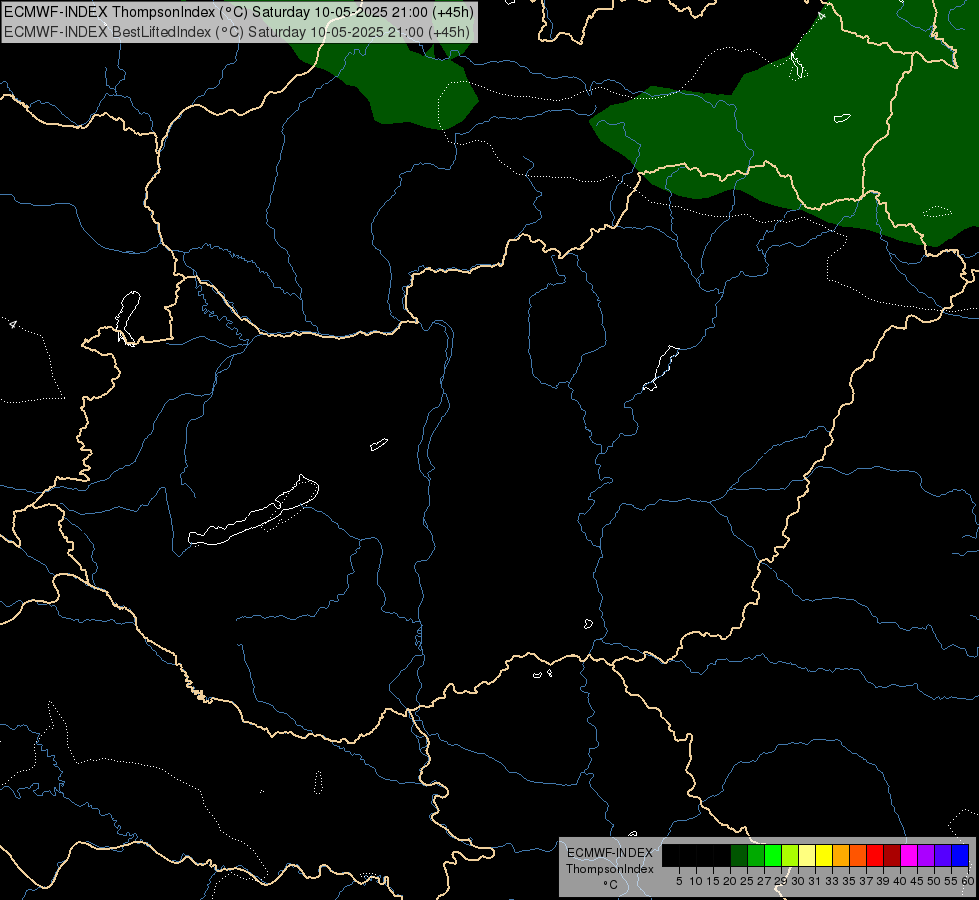Click the legend tick value 20

coord(730,881)
